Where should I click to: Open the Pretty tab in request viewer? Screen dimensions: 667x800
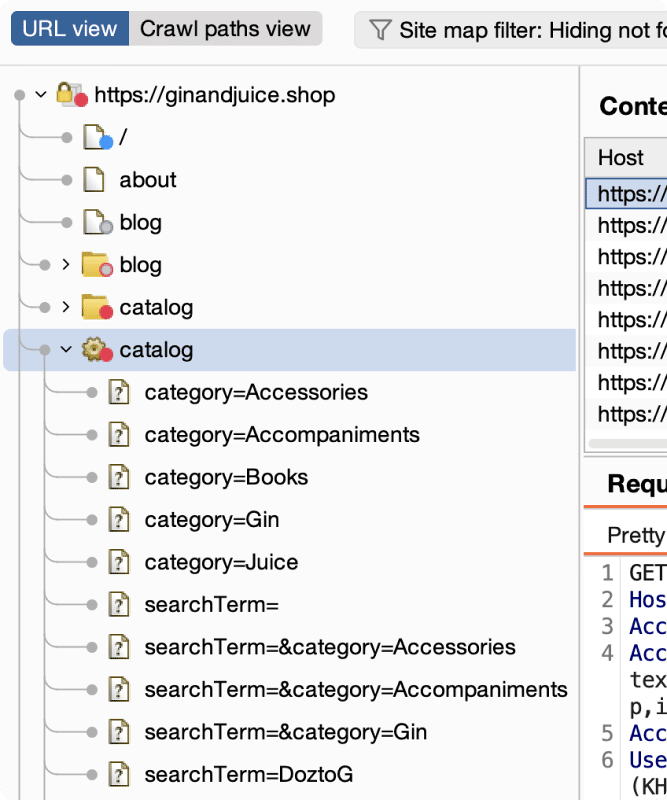[635, 535]
